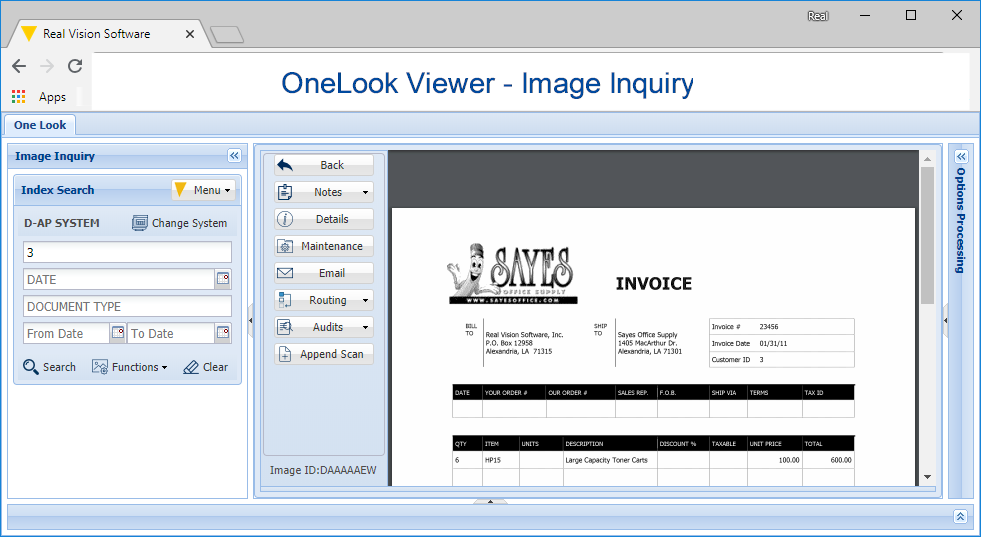
Task: Click the right splitter collapse arrow
Action: tap(945, 320)
